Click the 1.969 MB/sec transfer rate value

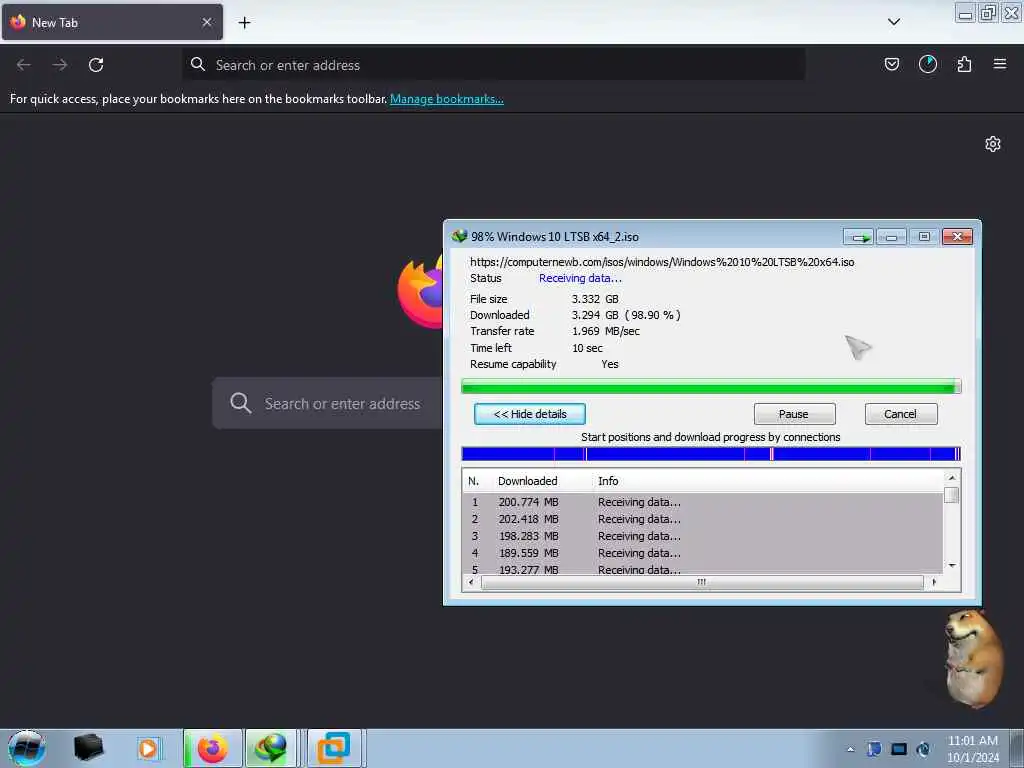(x=605, y=331)
